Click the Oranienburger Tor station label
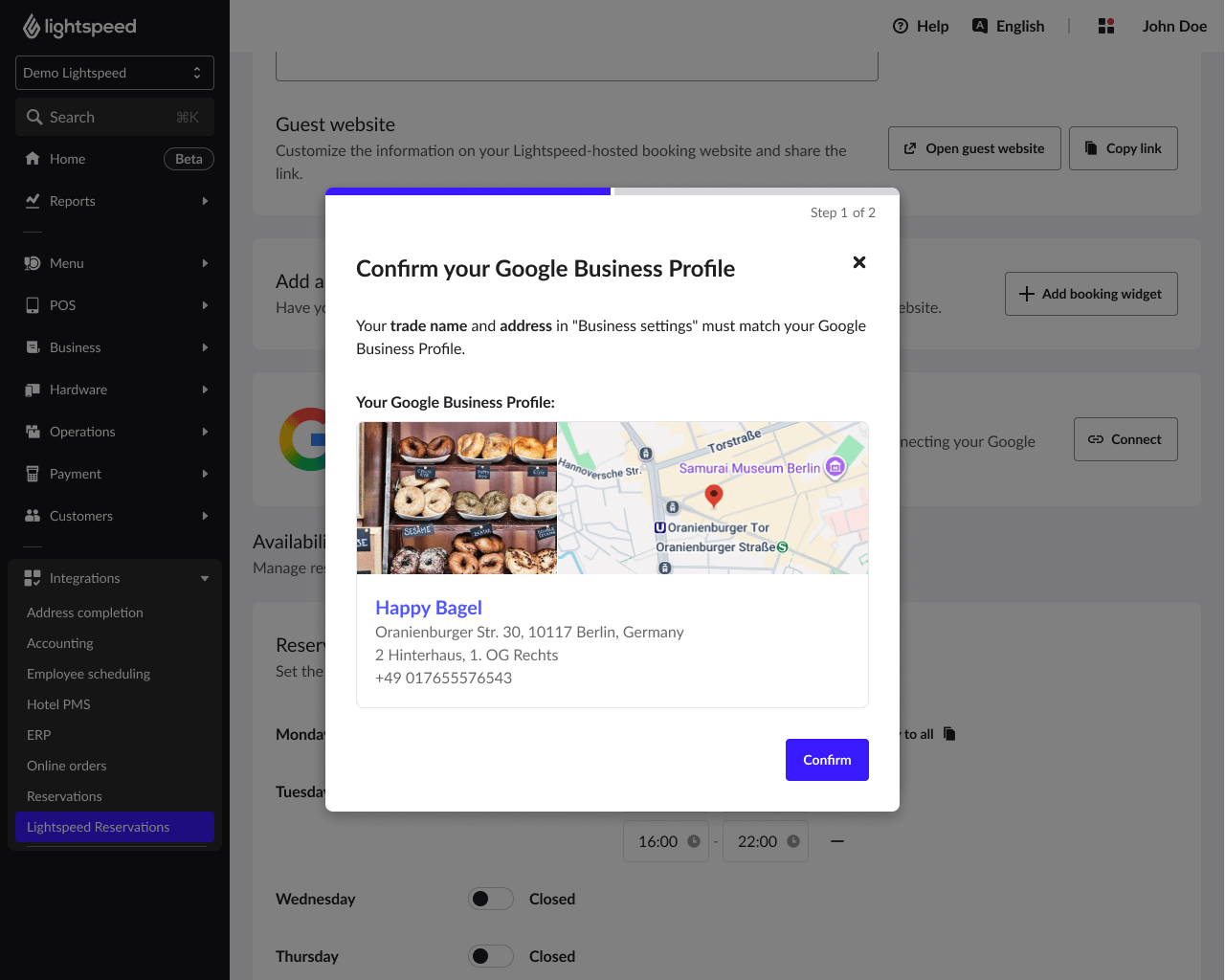 pyautogui.click(x=718, y=527)
